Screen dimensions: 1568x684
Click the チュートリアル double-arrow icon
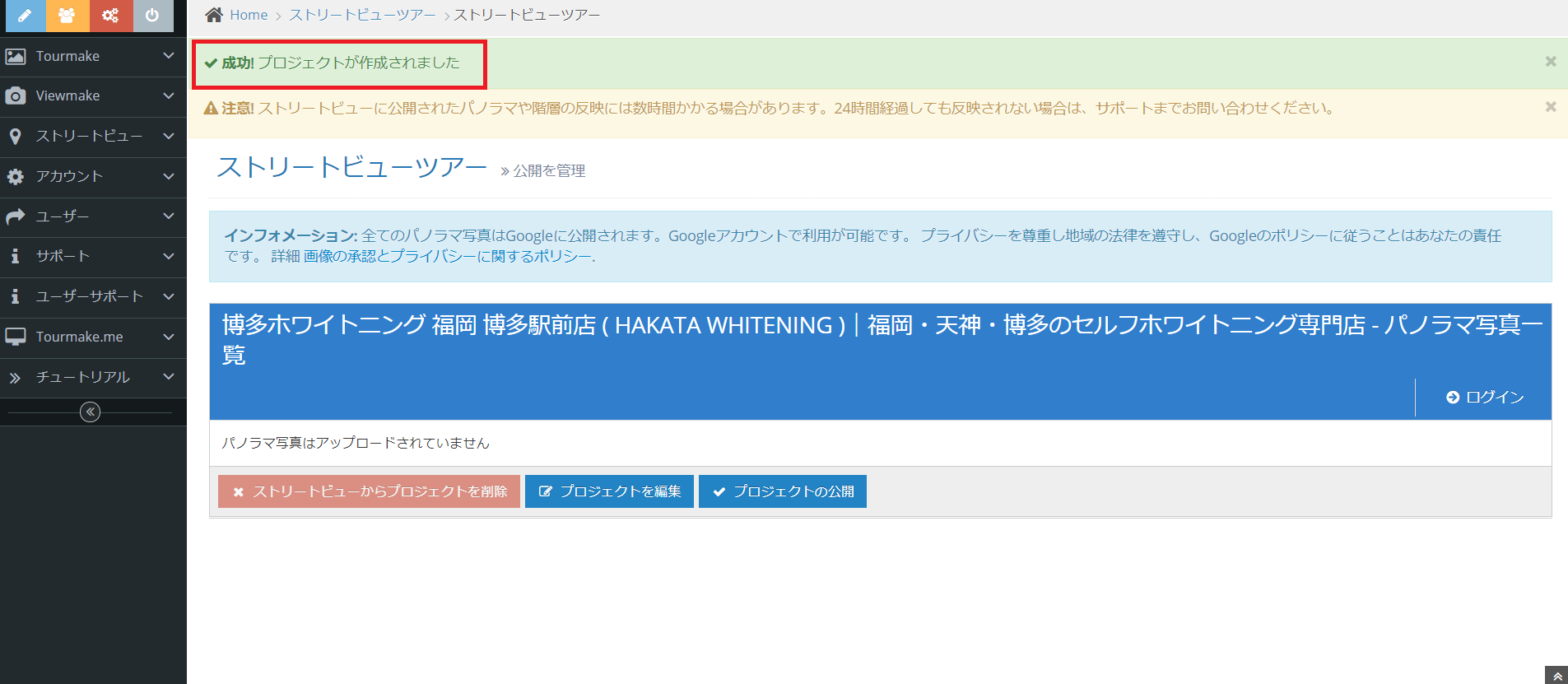click(15, 378)
